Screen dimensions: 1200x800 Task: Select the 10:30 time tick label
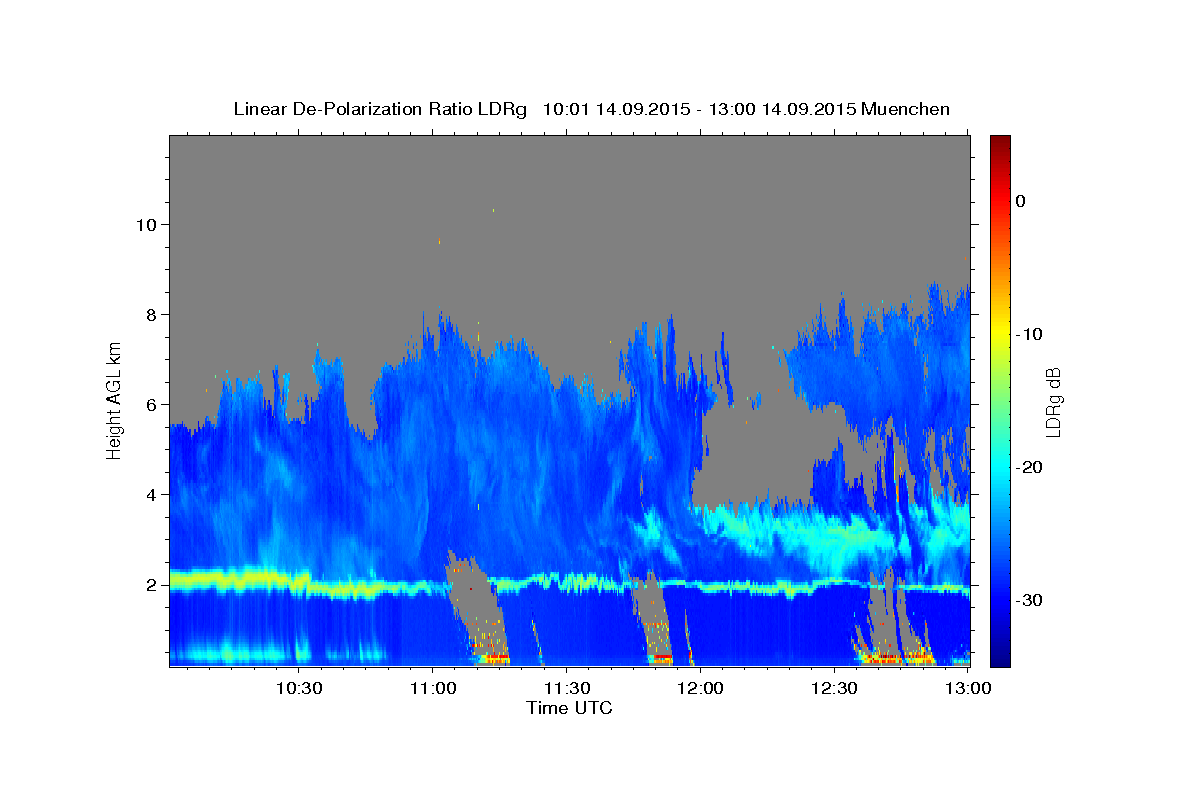(x=298, y=688)
